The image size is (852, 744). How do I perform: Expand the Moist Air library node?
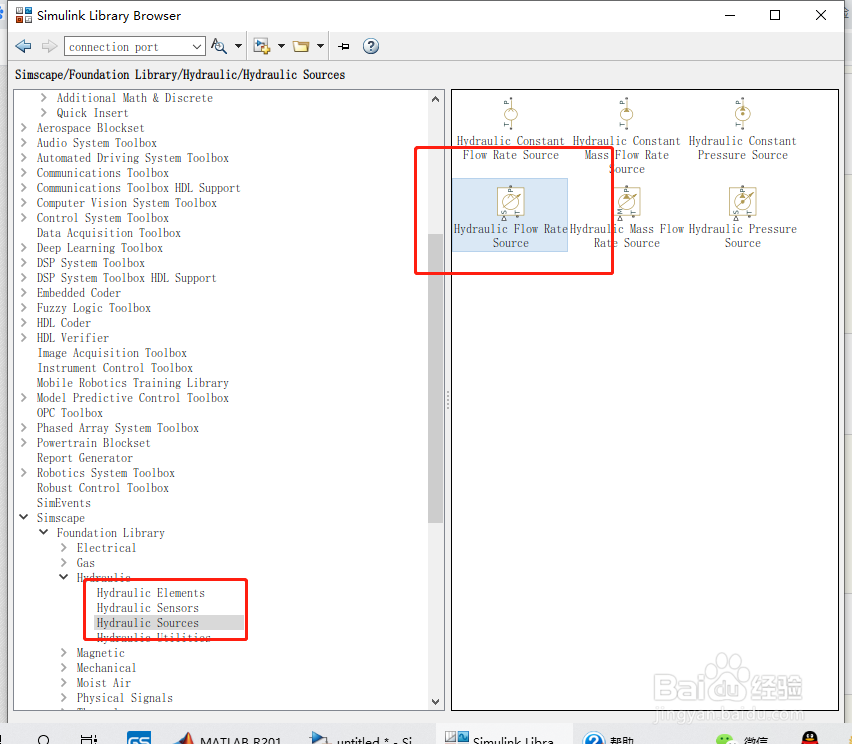[x=64, y=683]
